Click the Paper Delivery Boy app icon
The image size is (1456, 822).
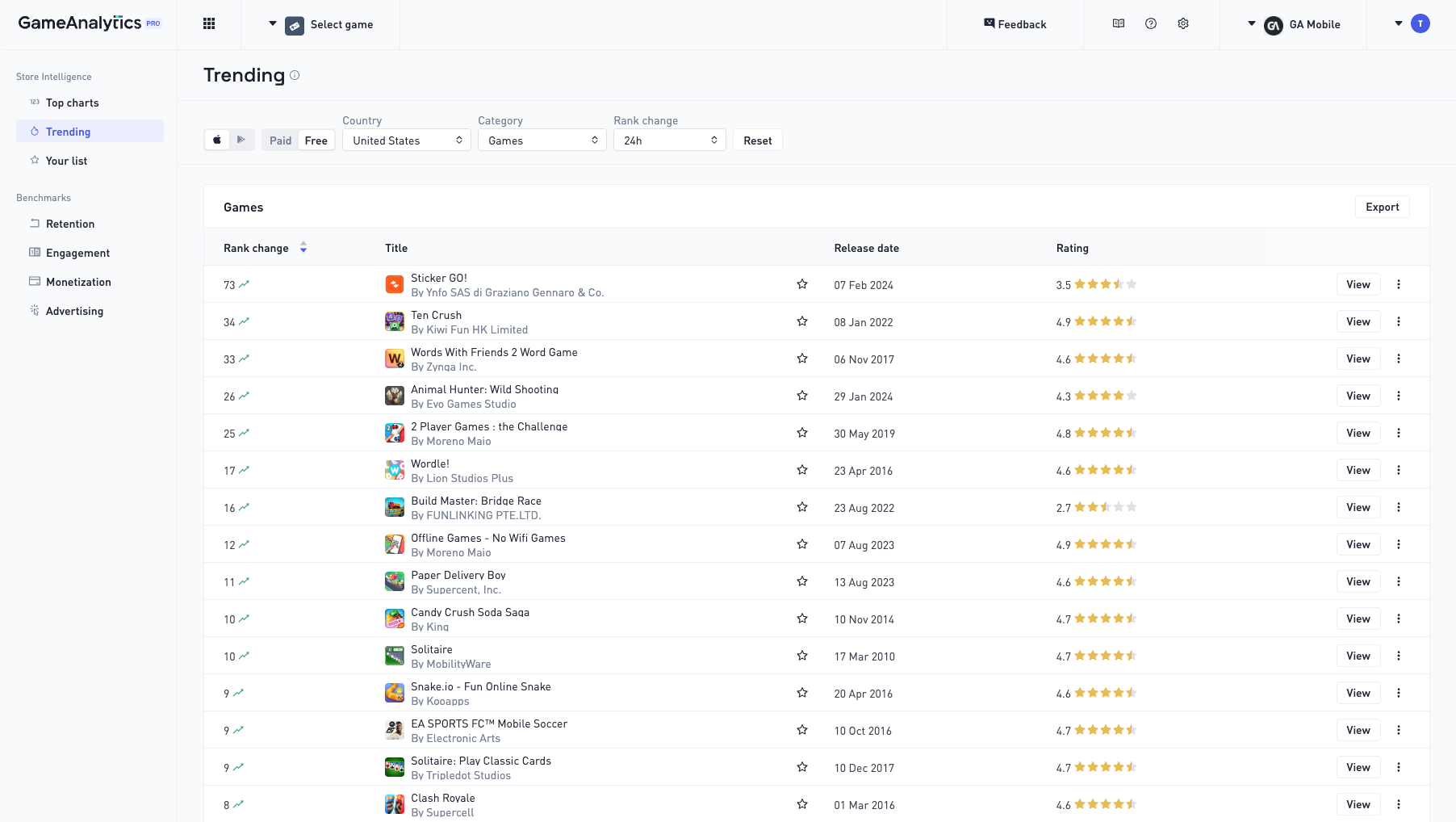pyautogui.click(x=395, y=581)
